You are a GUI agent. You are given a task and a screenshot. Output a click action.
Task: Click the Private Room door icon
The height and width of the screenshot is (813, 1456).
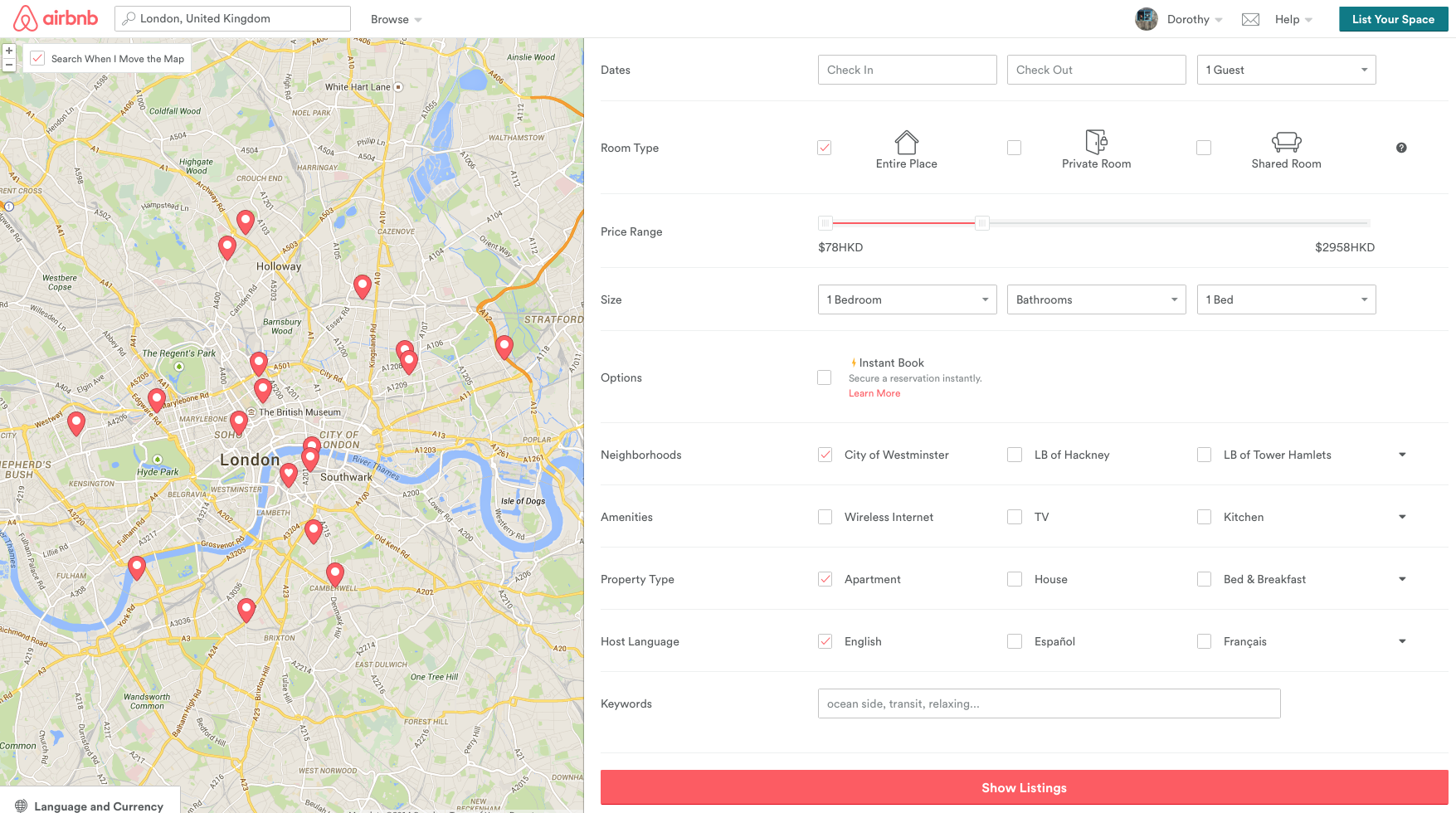click(x=1096, y=142)
